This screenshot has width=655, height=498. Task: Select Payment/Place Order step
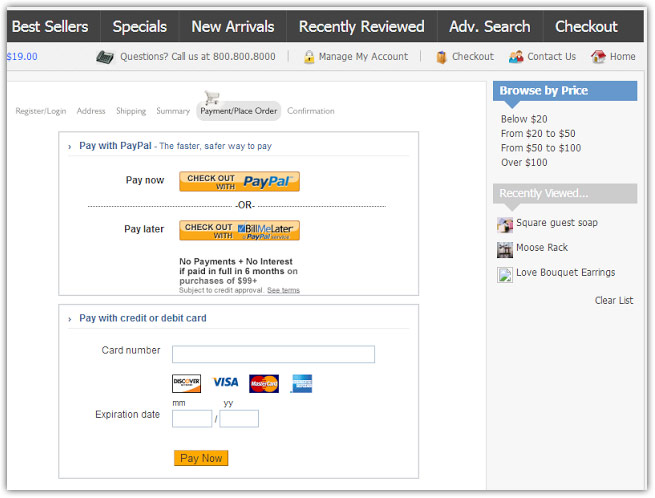(239, 111)
